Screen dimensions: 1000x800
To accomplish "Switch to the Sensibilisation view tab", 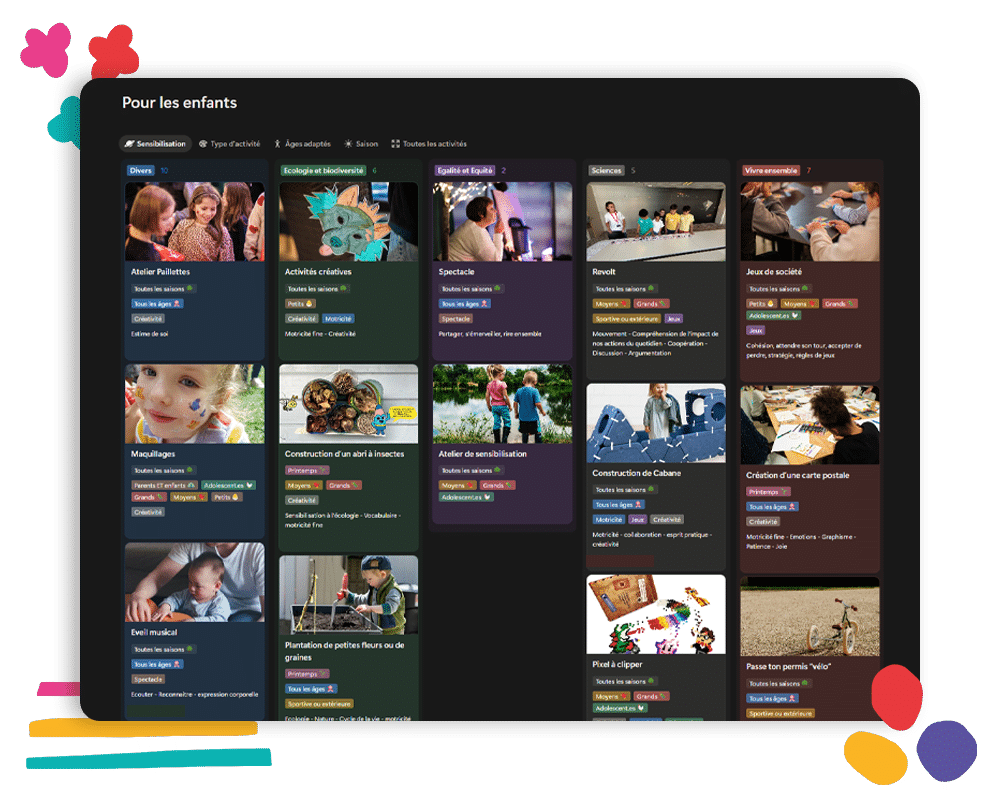I will [x=155, y=144].
